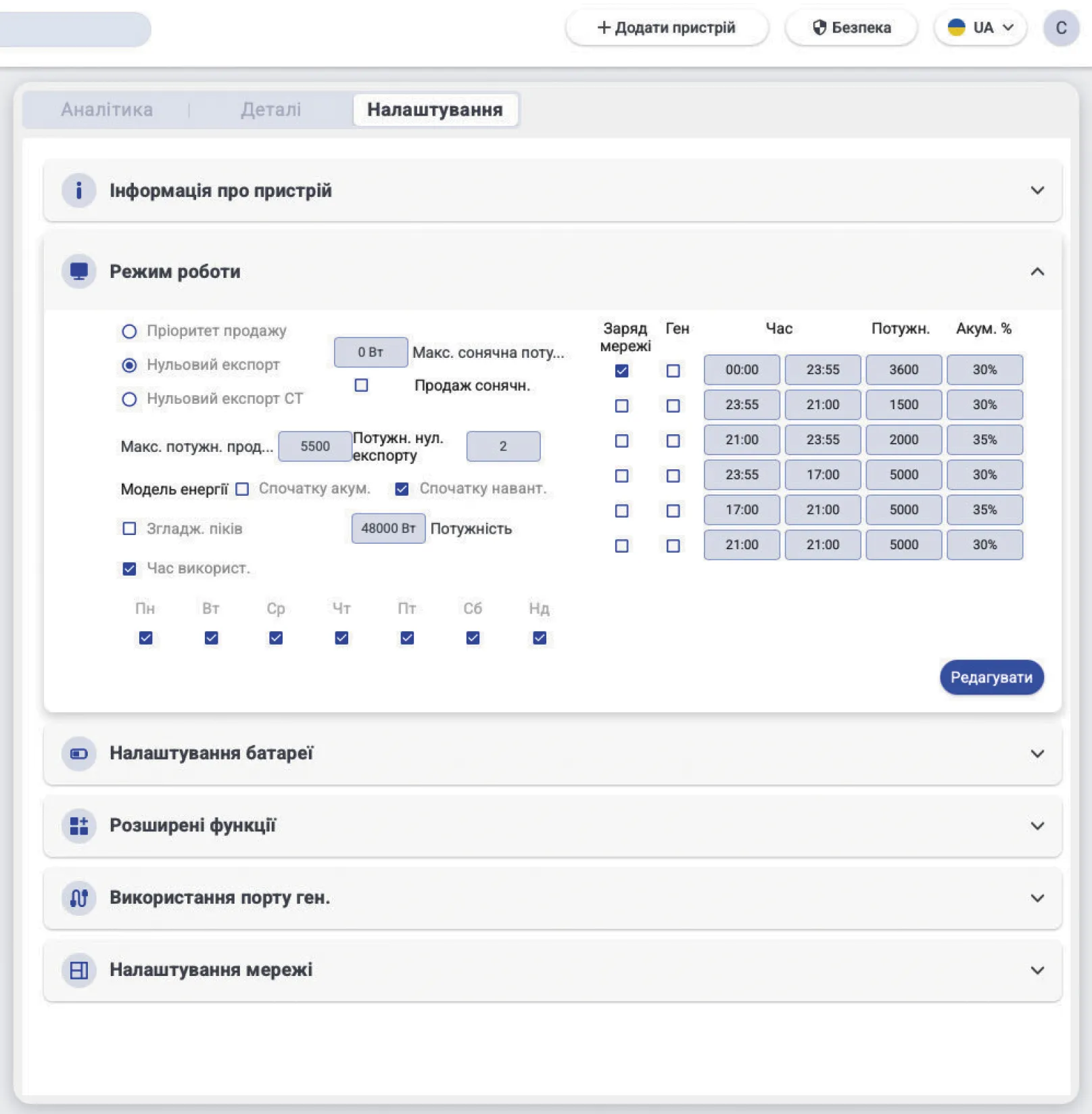1092x1114 pixels.
Task: Click the 3600 power field
Action: (x=903, y=370)
